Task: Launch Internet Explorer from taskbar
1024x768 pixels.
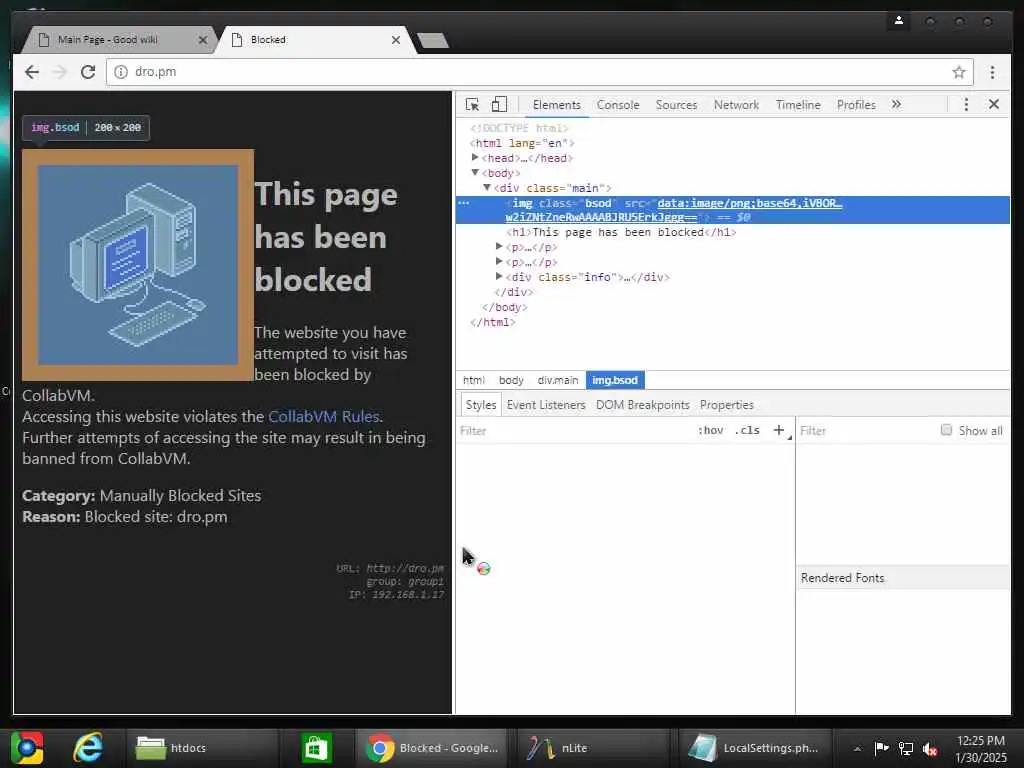Action: pyautogui.click(x=88, y=748)
